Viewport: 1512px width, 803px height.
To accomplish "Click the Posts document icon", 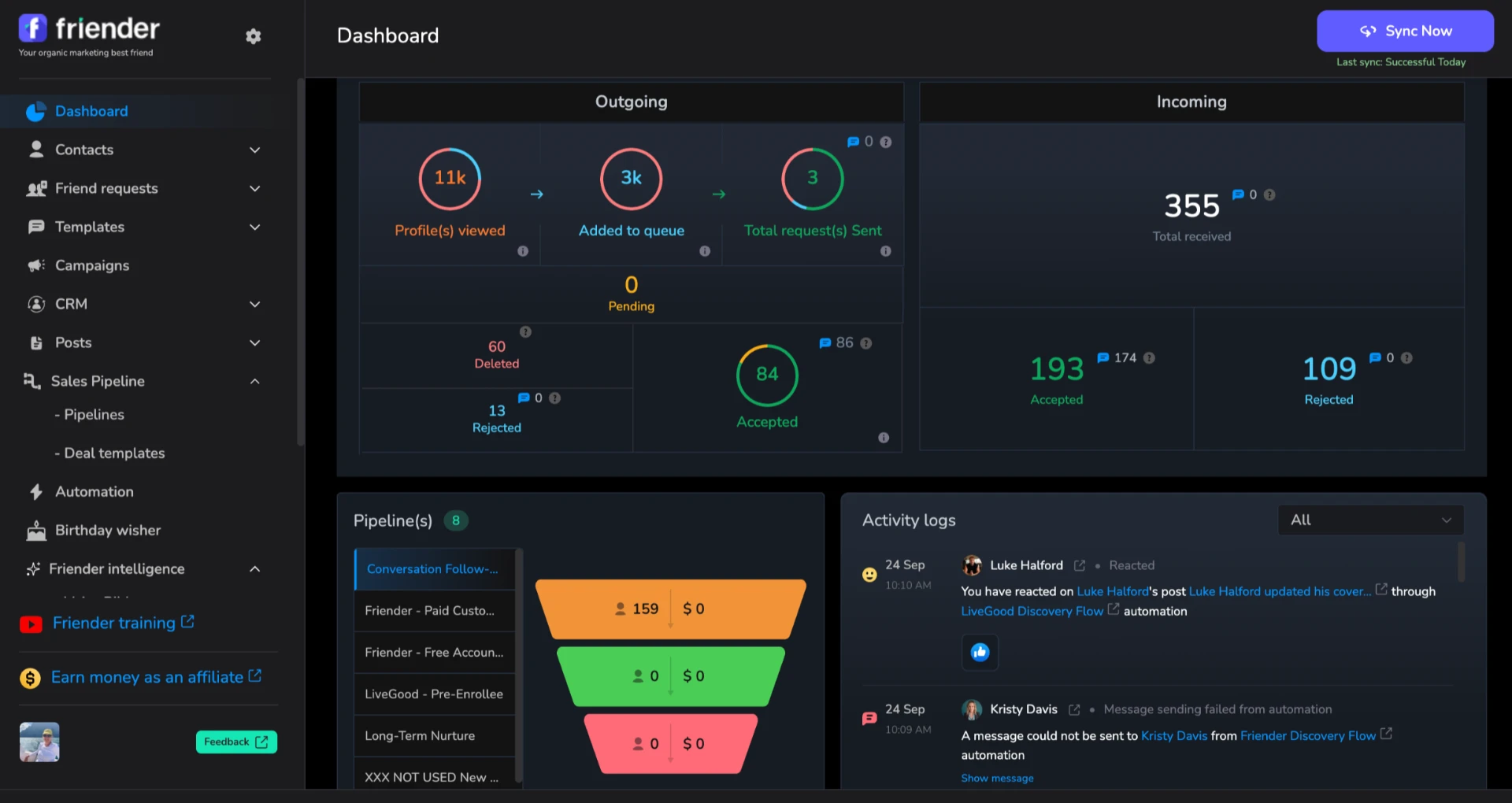I will point(36,342).
